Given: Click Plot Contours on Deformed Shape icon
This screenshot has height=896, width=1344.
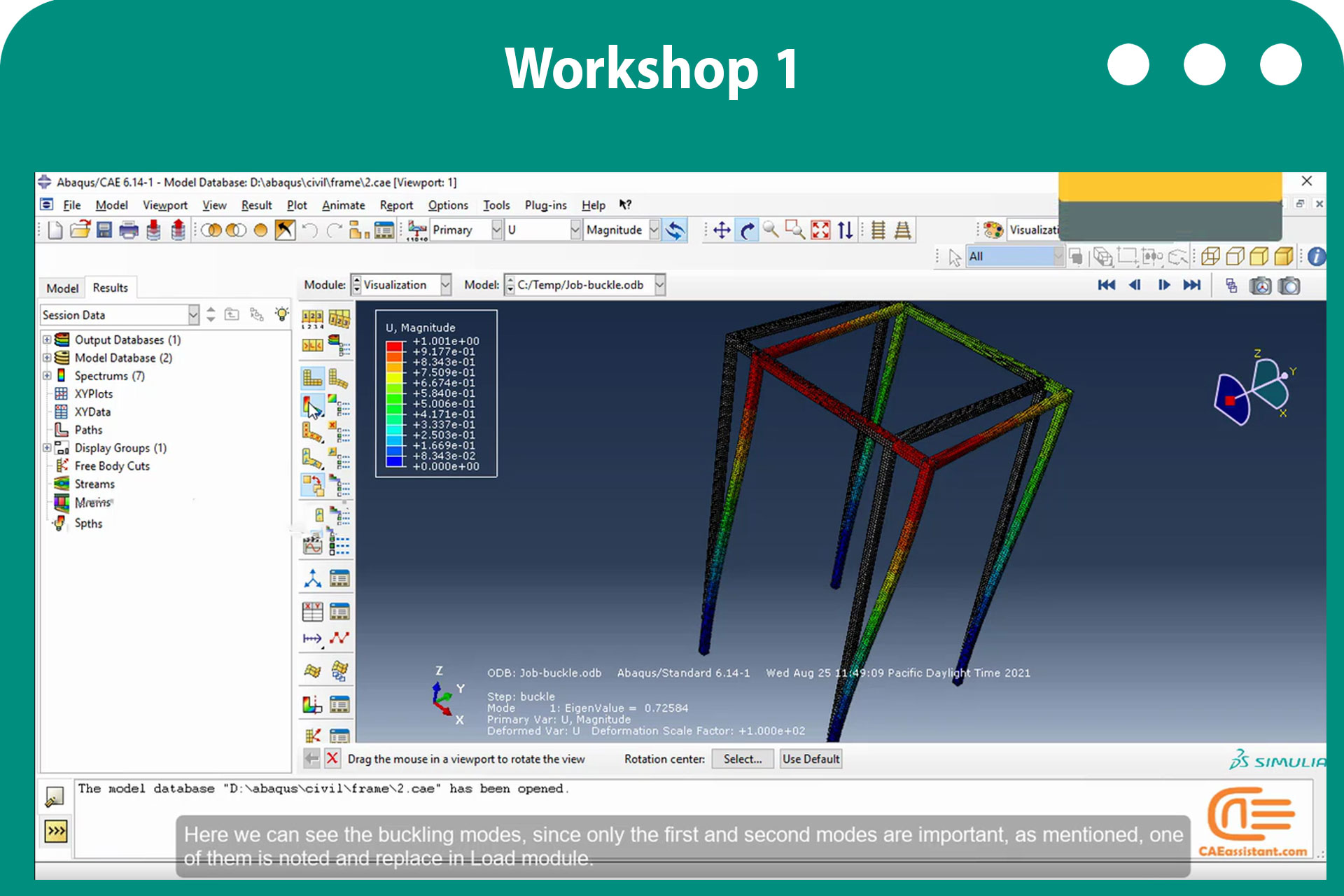Looking at the screenshot, I should click(312, 405).
